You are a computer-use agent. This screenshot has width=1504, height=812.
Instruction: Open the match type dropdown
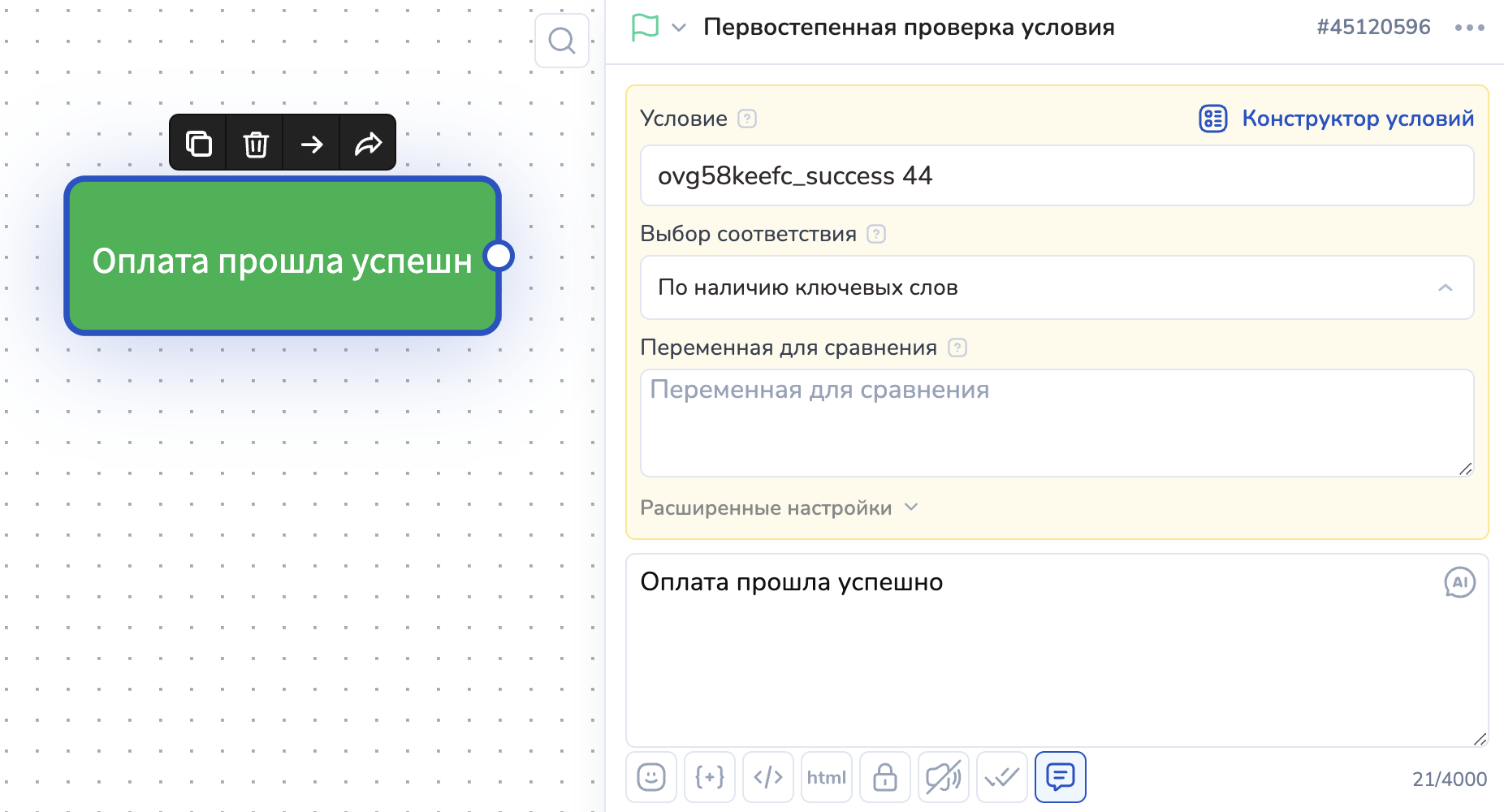[1057, 287]
